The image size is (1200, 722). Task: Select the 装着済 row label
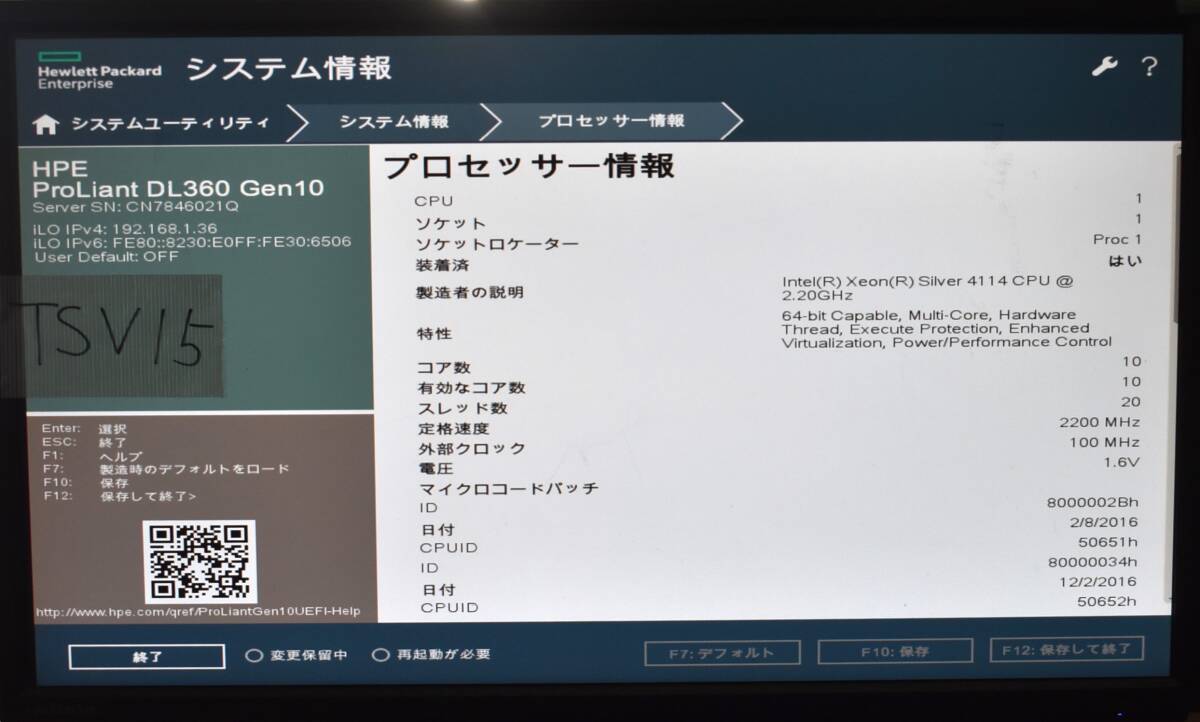tap(442, 266)
